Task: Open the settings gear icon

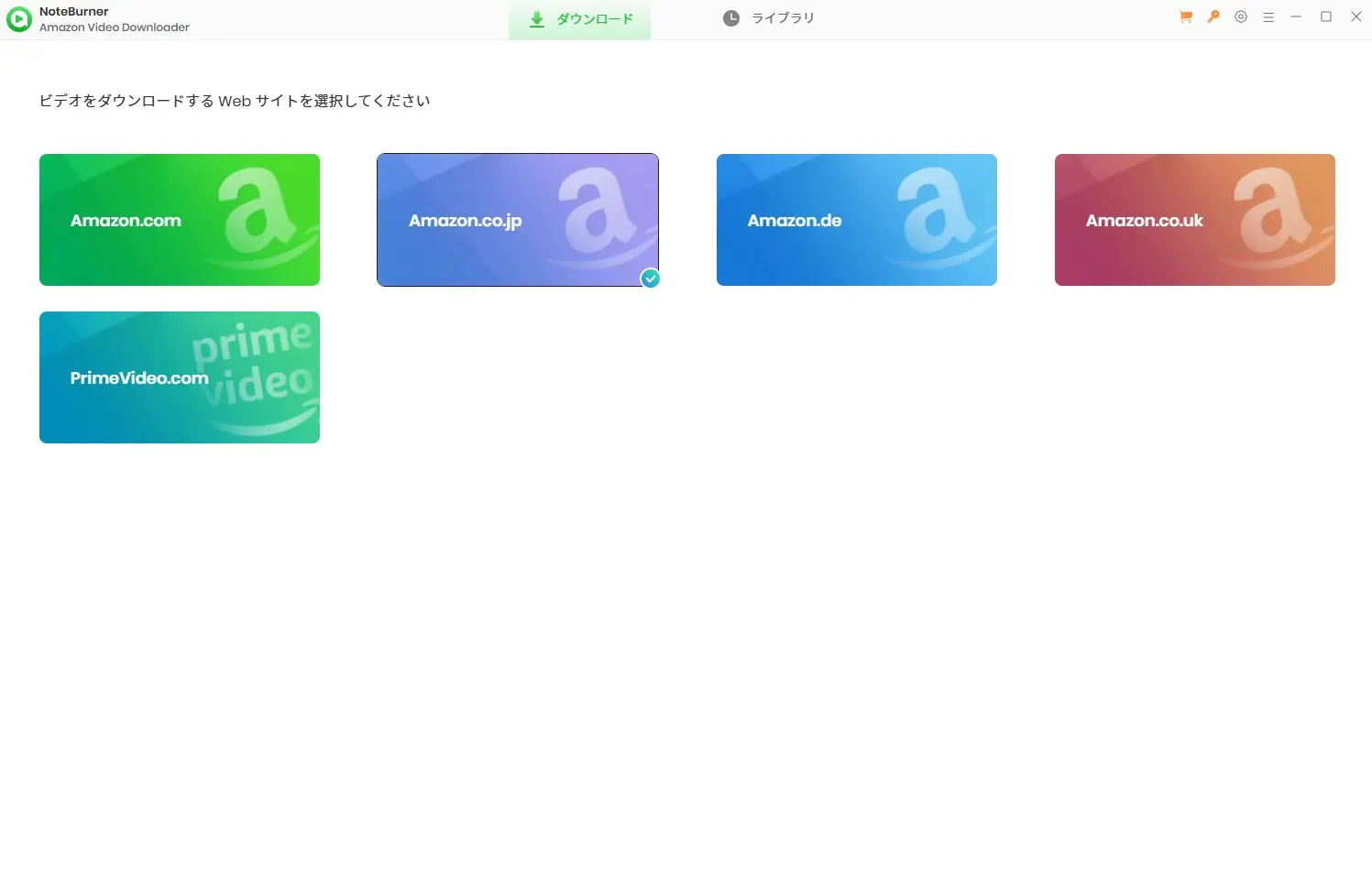Action: click(x=1241, y=16)
